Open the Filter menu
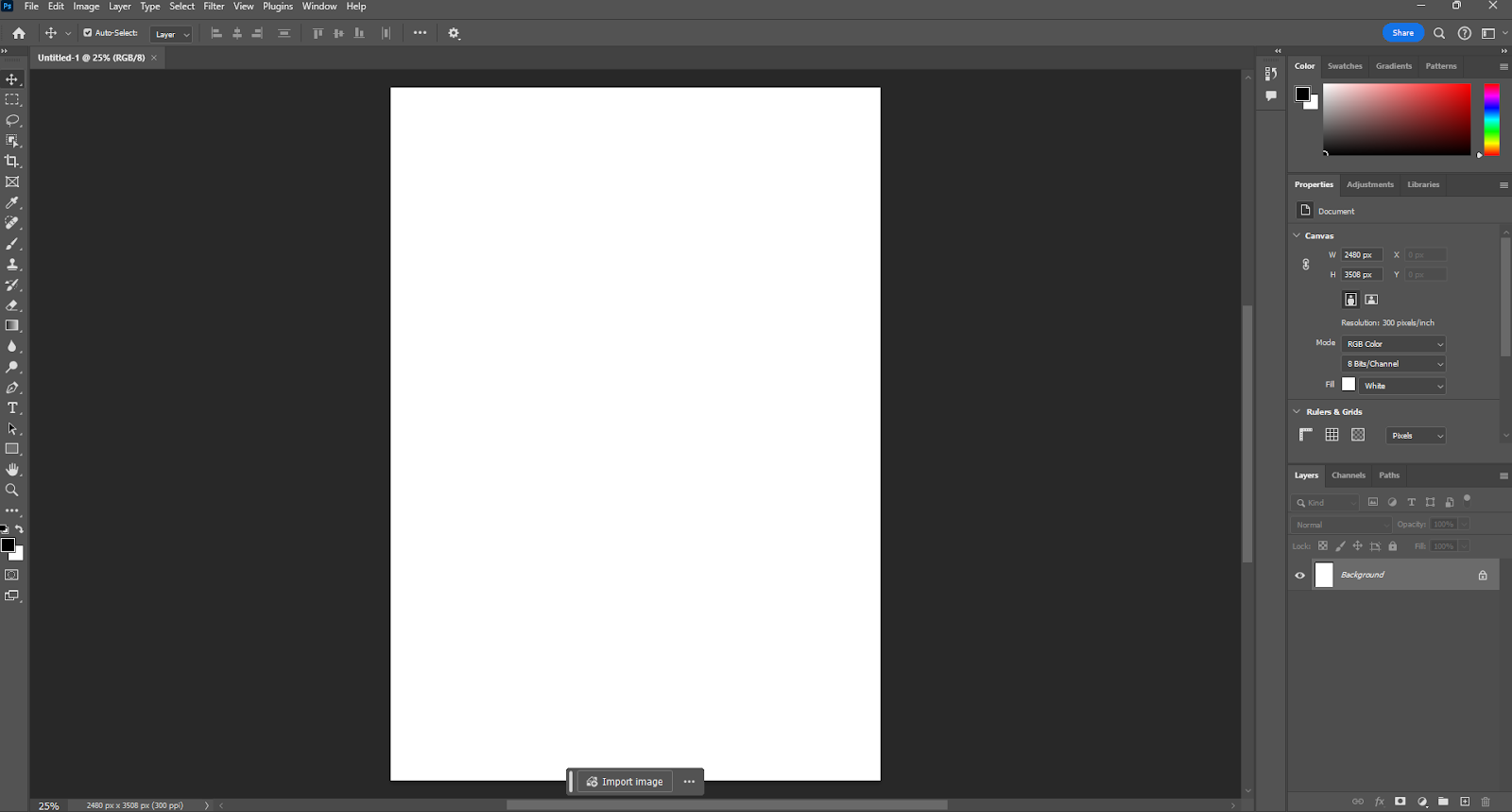 [x=215, y=7]
